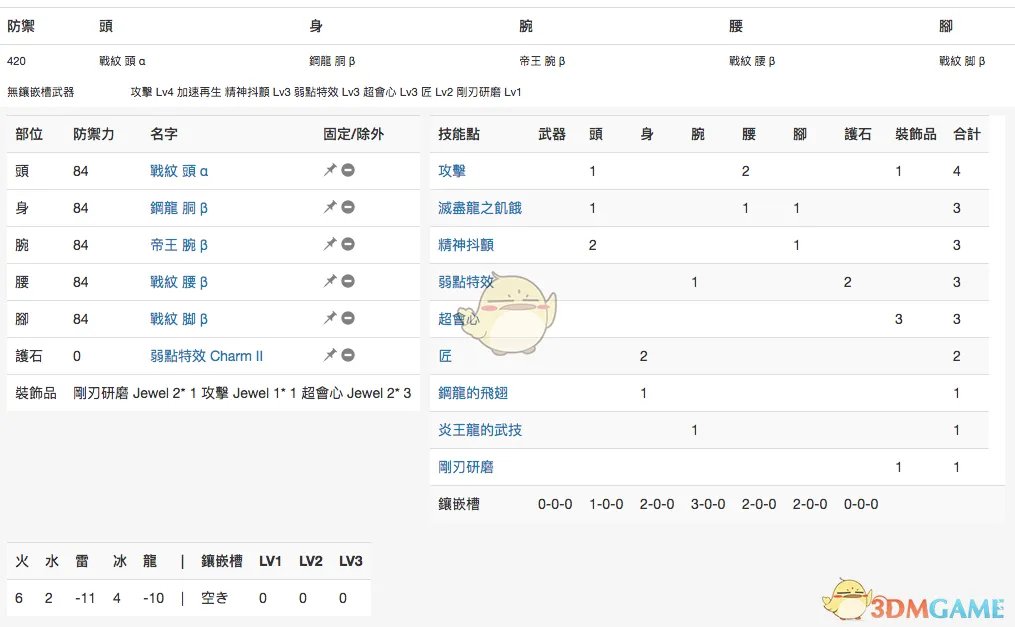Click the exclude icon for 鋼龍 胴 β
This screenshot has height=627, width=1015.
(x=346, y=208)
